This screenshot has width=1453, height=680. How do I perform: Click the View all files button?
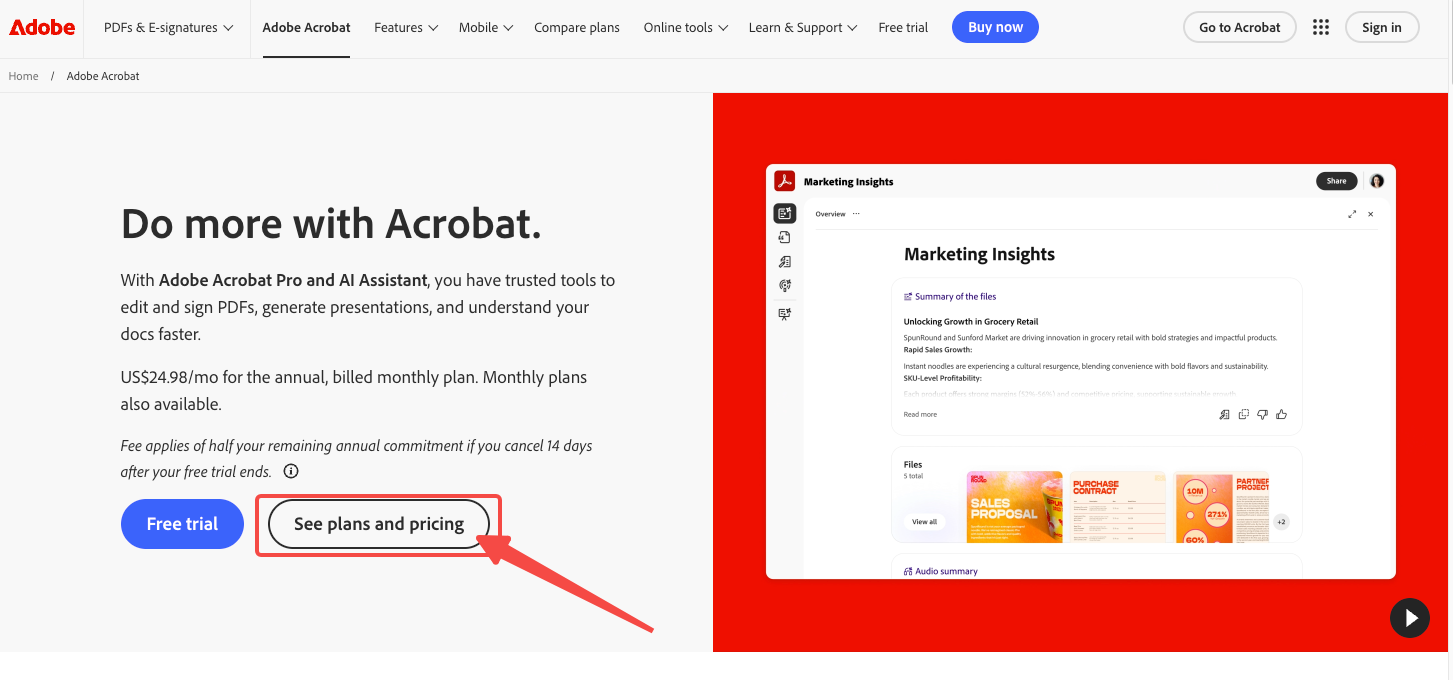click(x=925, y=521)
